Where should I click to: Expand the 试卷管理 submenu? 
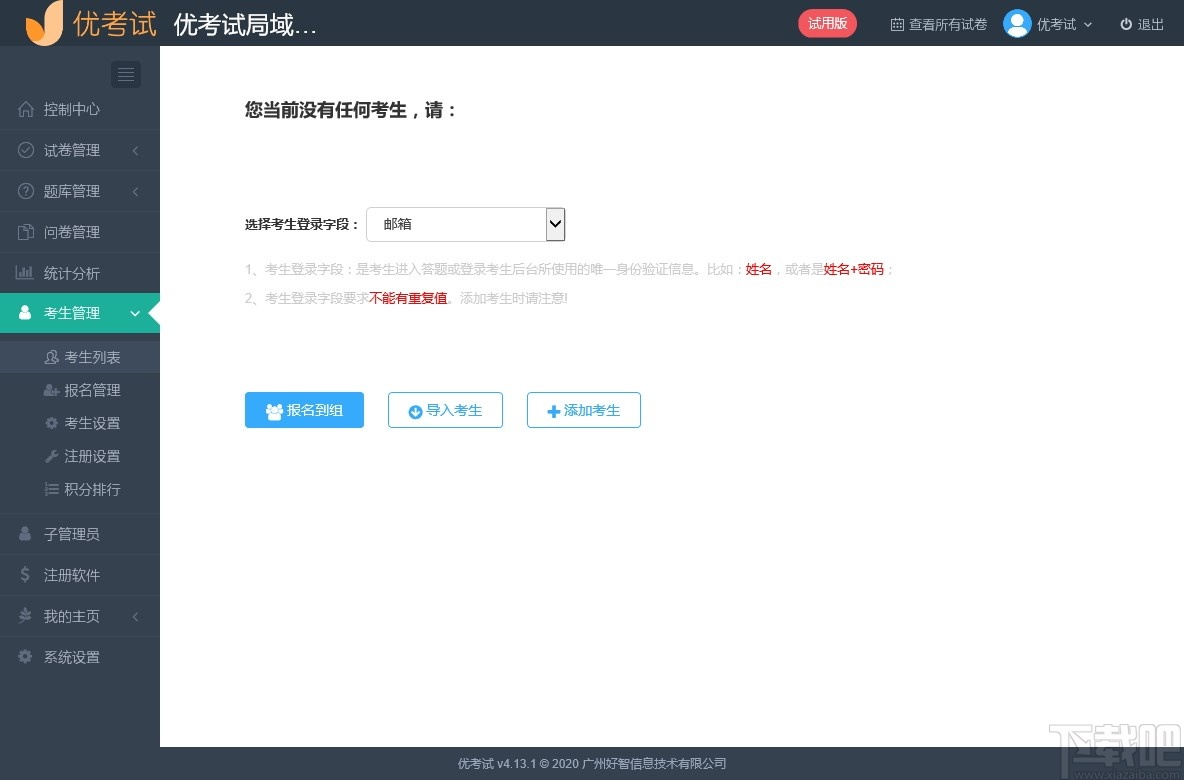[135, 150]
